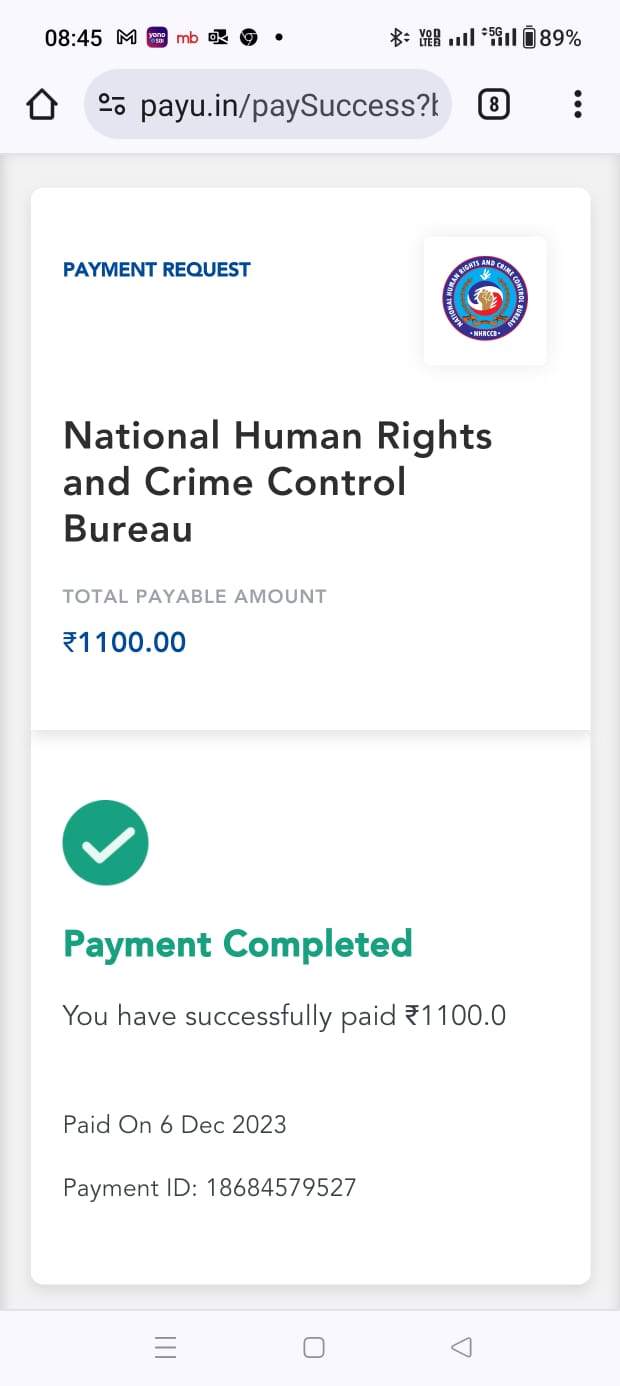620x1386 pixels.
Task: Tap the NHRCCB organization logo
Action: click(485, 300)
